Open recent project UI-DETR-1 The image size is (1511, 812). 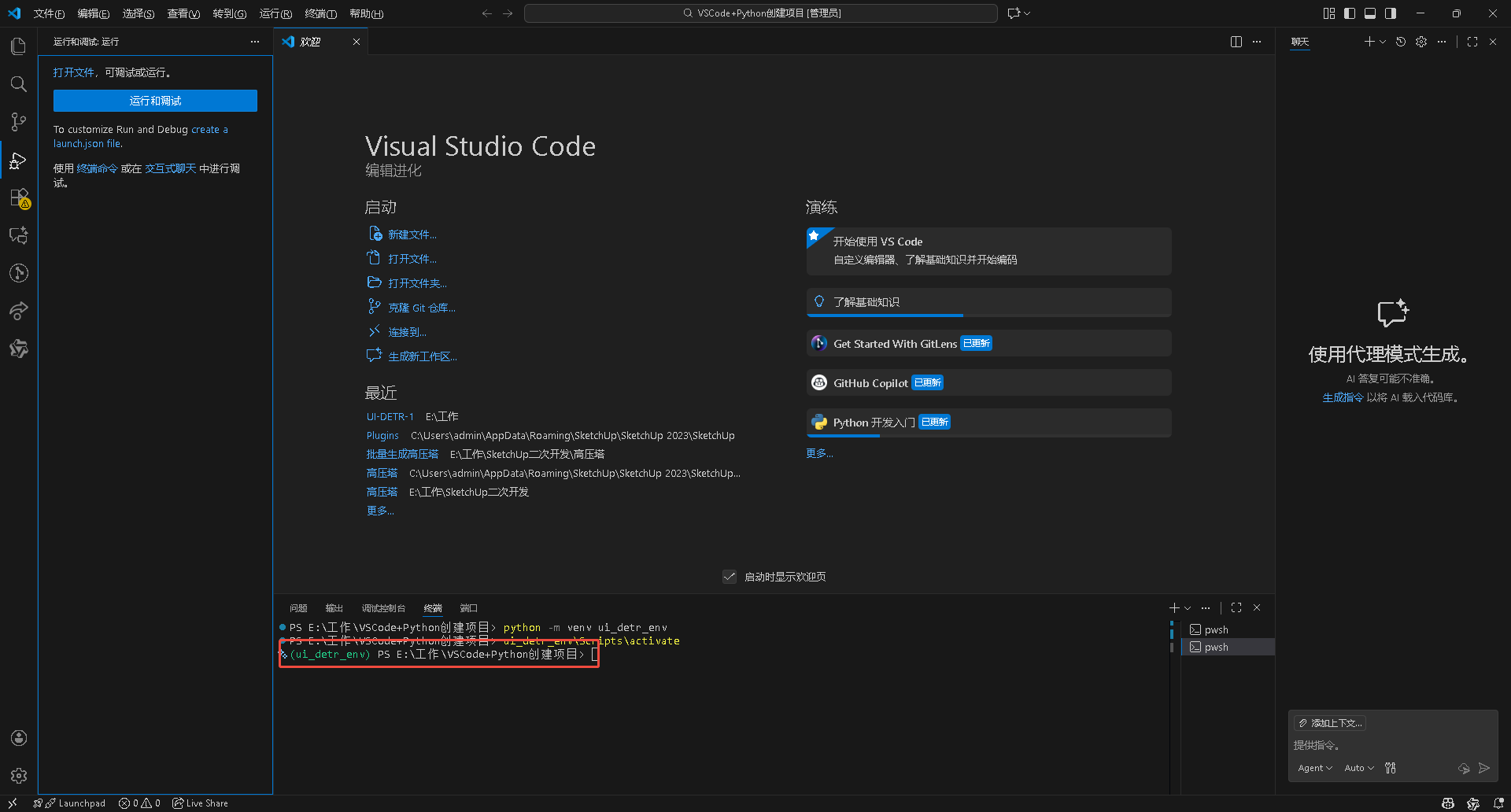[390, 417]
